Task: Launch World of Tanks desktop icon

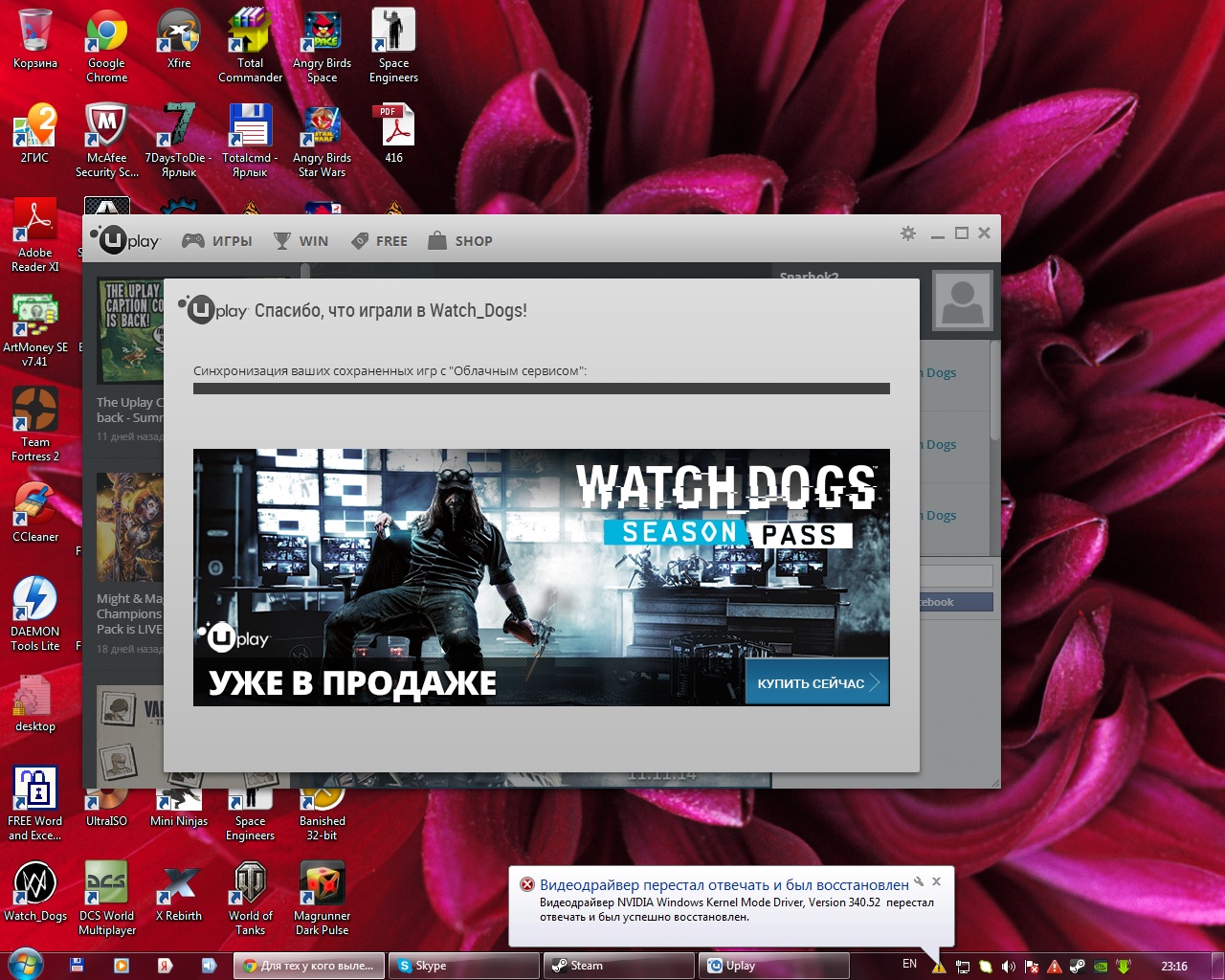Action: click(x=250, y=898)
